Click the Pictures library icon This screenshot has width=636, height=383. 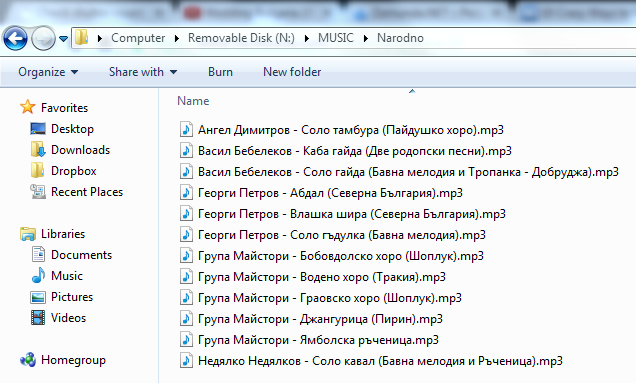point(38,297)
